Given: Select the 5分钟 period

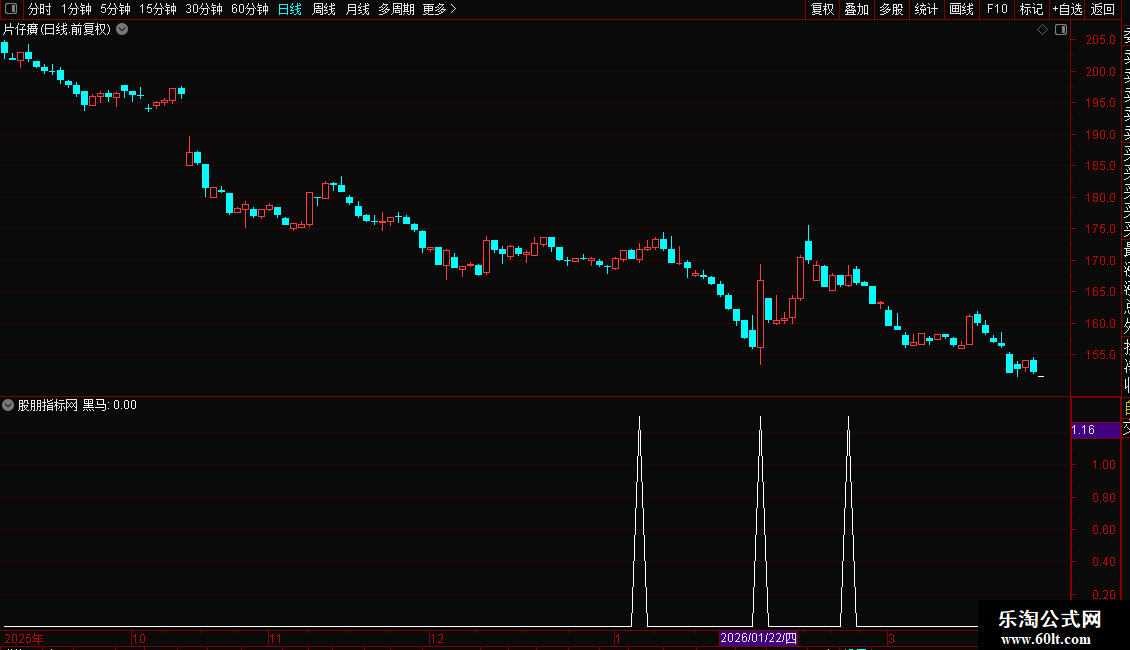Looking at the screenshot, I should point(115,9).
